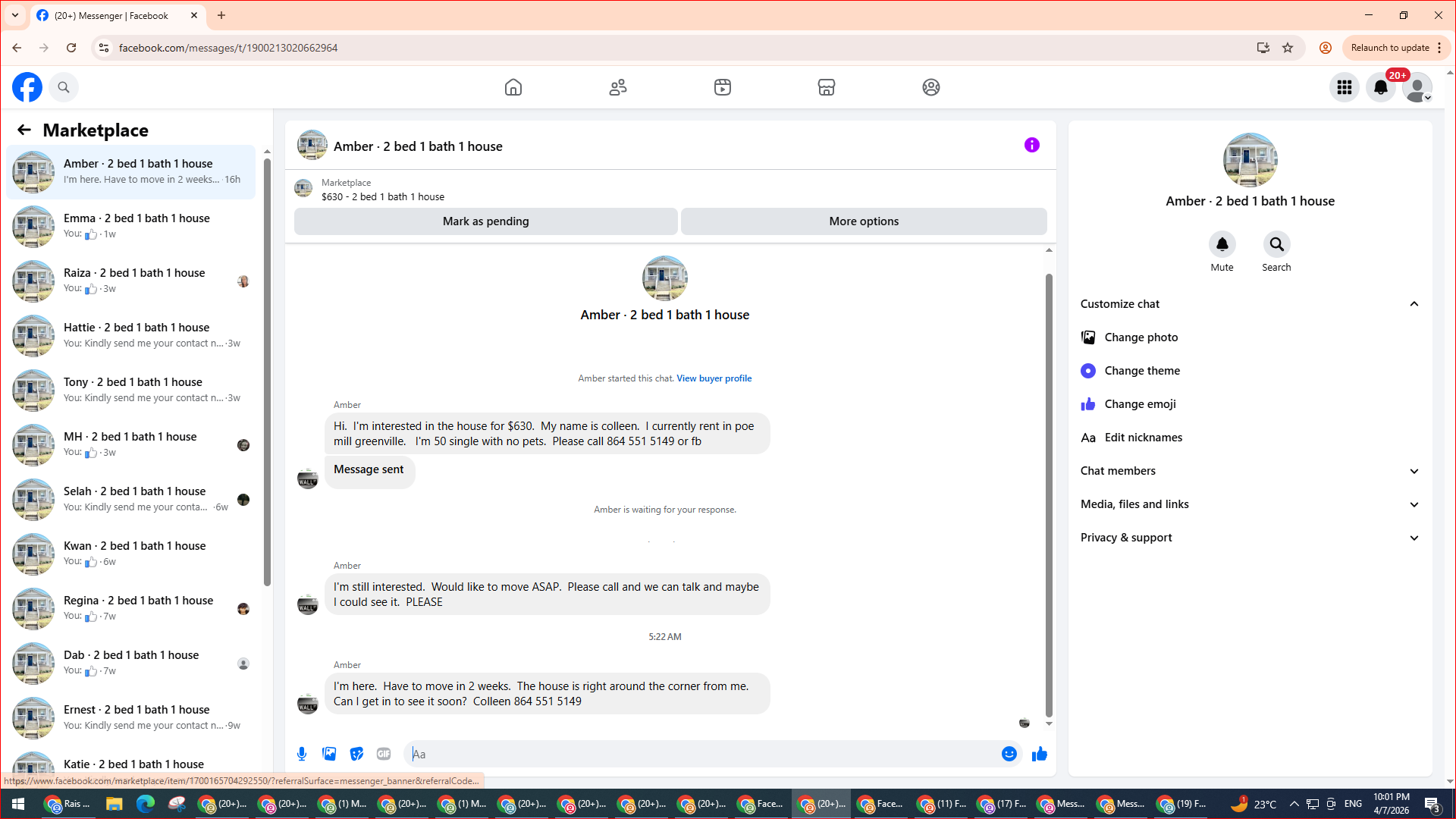1456x819 pixels.
Task: Send thumbs up like in chat
Action: [x=1039, y=754]
